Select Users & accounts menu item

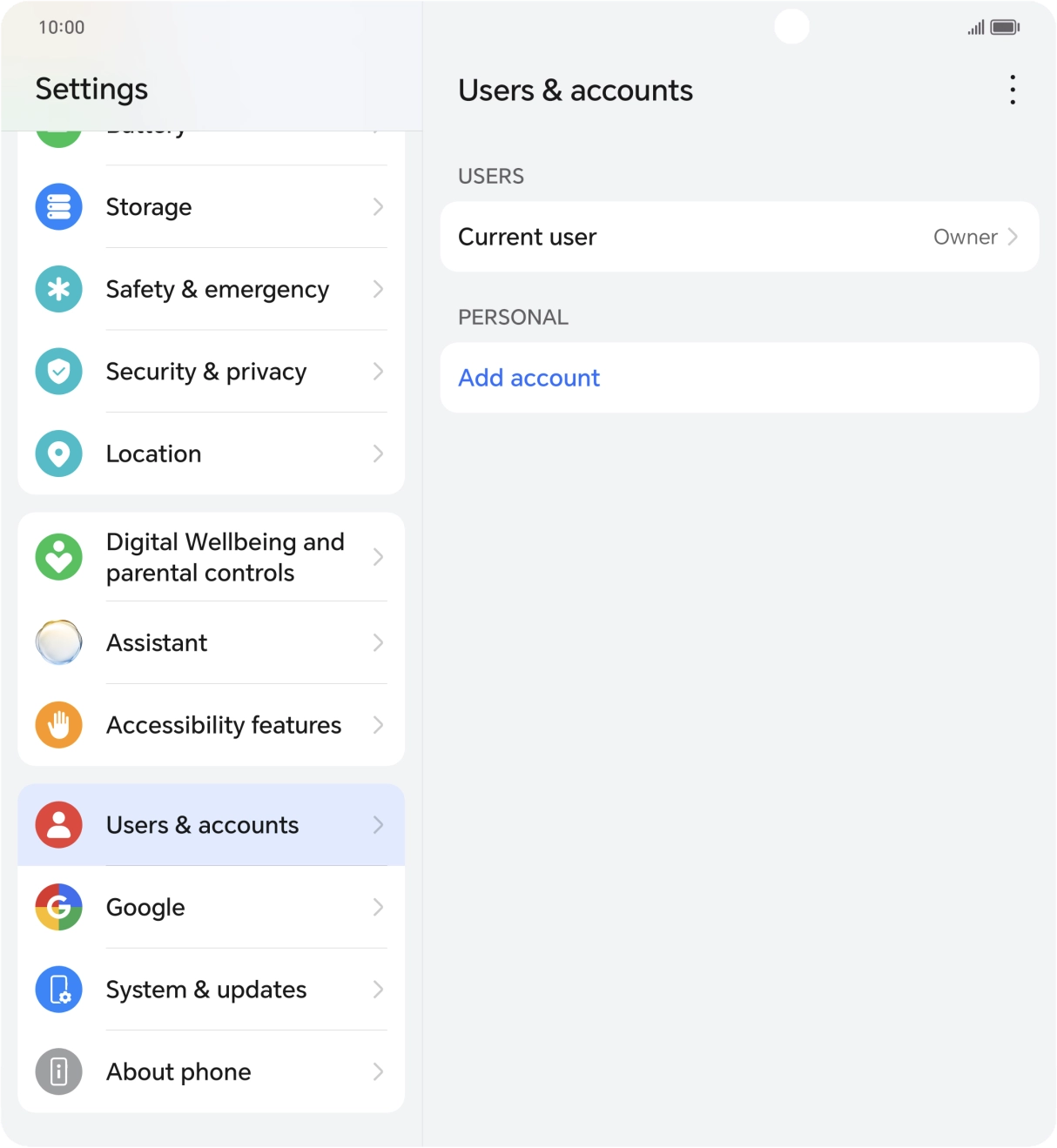(x=202, y=825)
